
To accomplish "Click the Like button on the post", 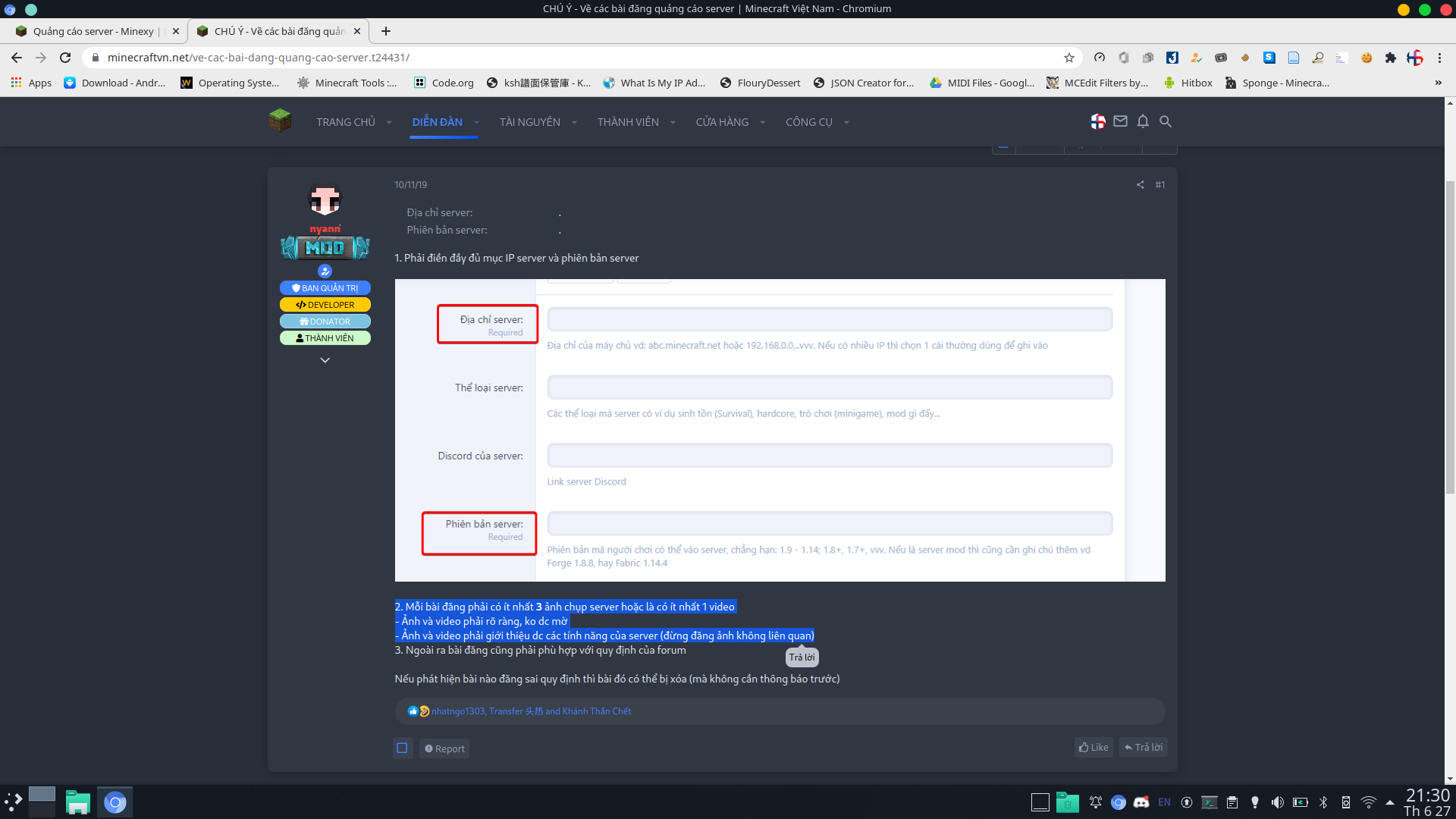I will 1094,748.
